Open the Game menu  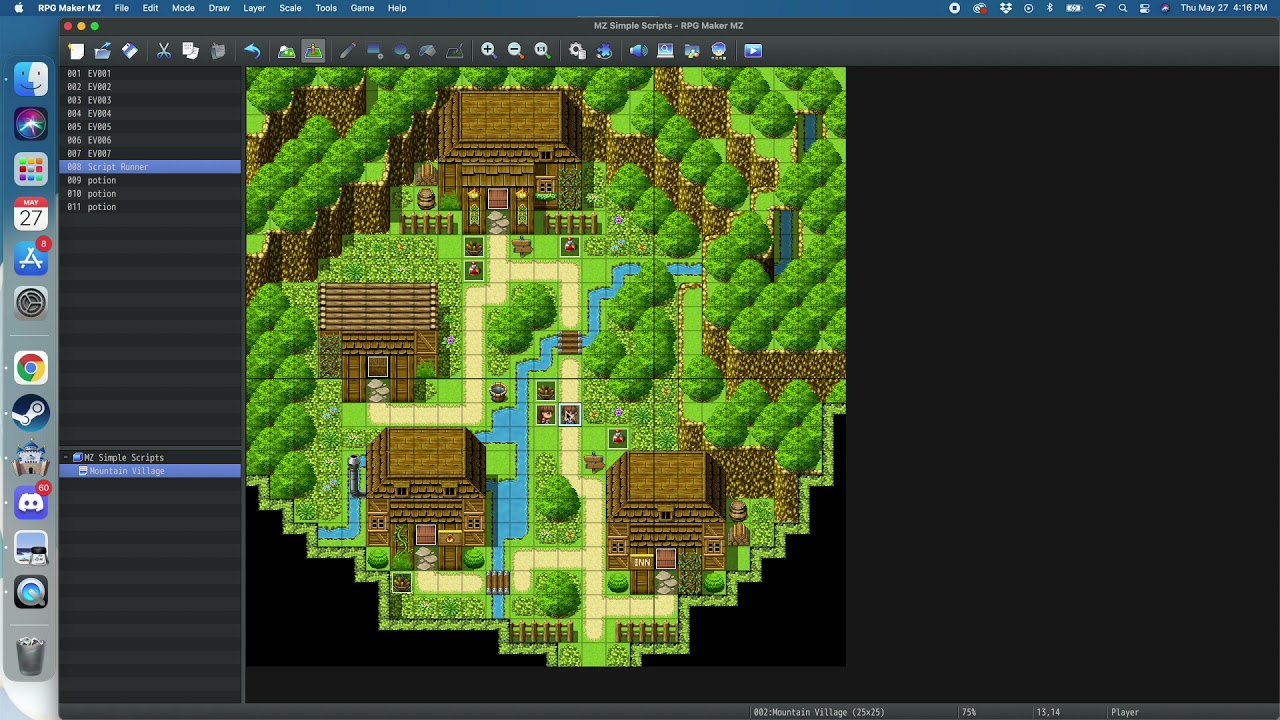tap(362, 8)
